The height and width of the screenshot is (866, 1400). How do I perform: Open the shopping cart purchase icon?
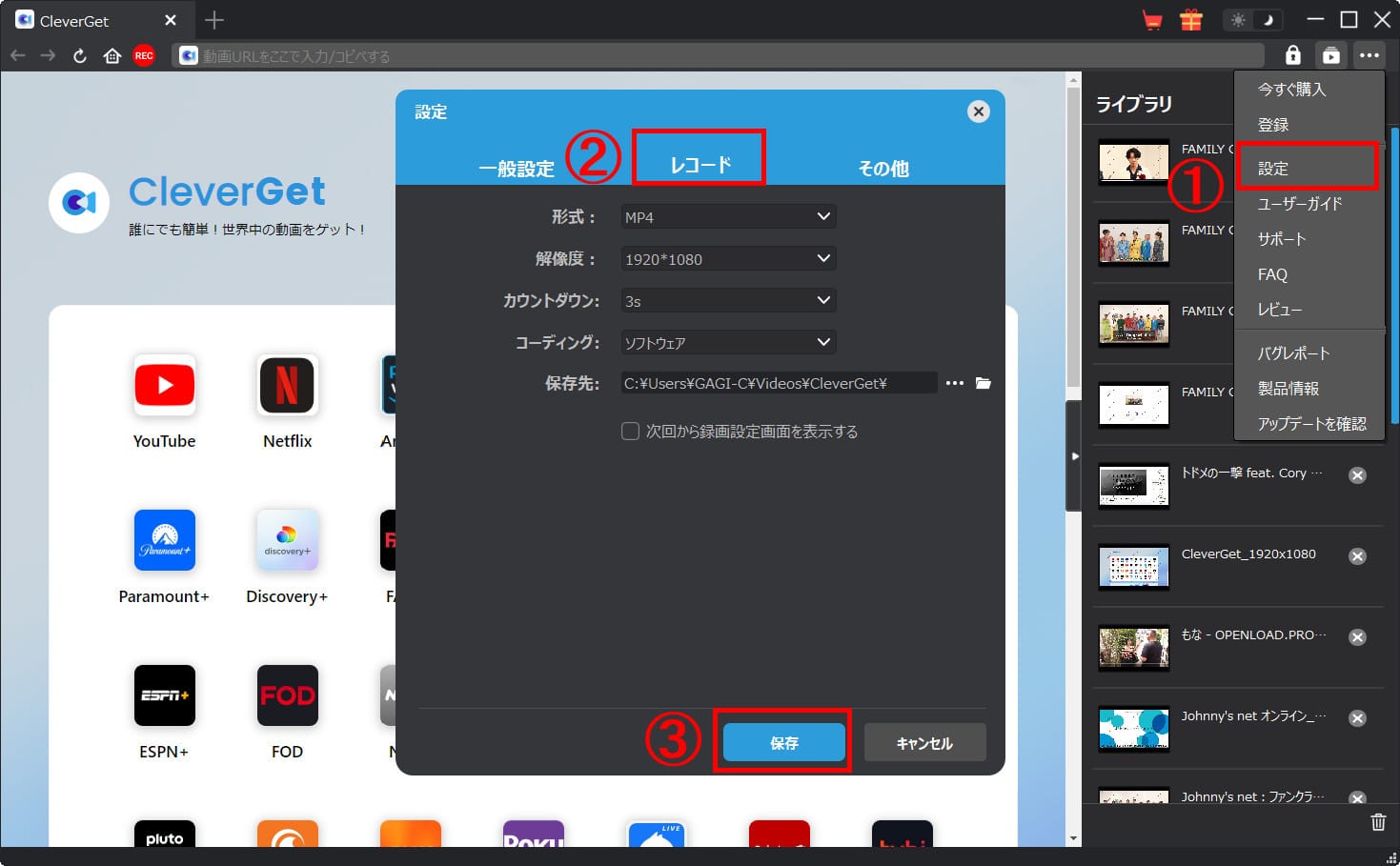[1152, 20]
